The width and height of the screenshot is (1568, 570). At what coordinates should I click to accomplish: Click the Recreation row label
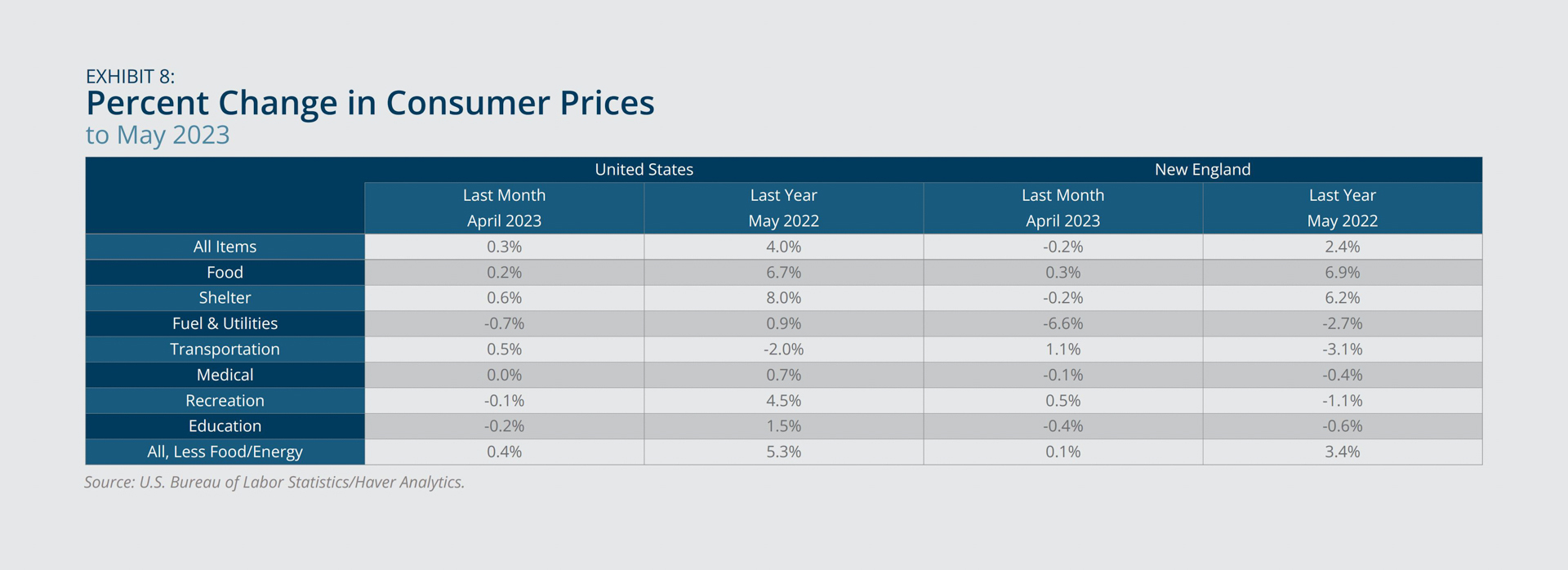225,400
